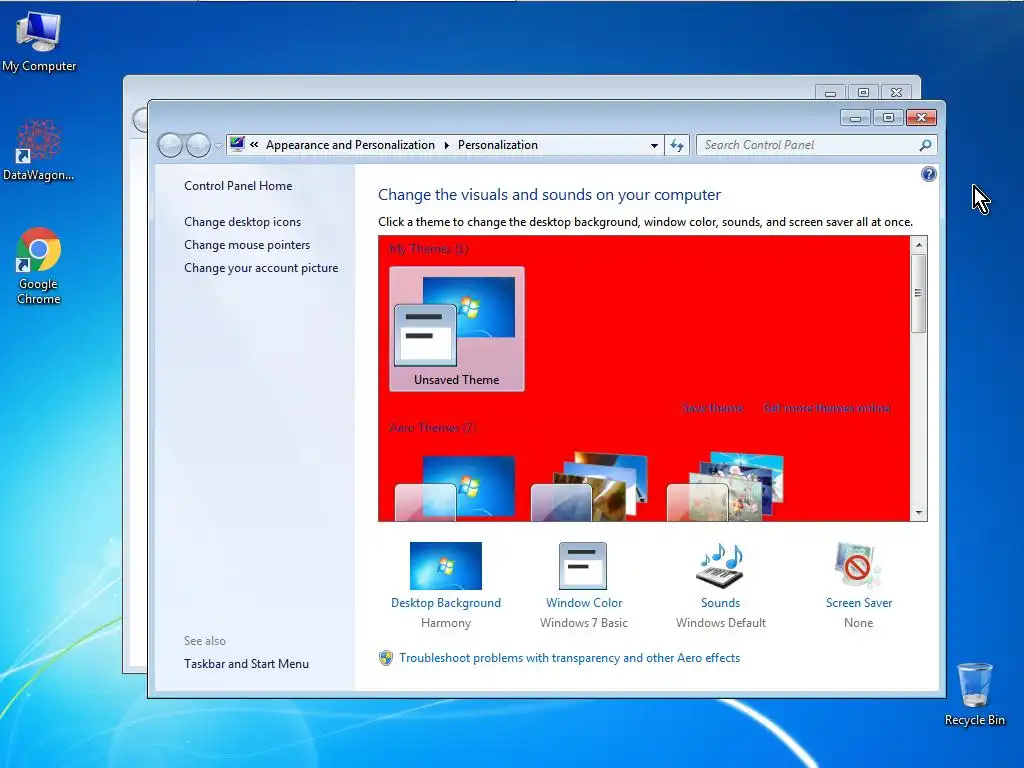Open the Sounds music notes icon
Viewport: 1024px width, 768px height.
click(720, 566)
